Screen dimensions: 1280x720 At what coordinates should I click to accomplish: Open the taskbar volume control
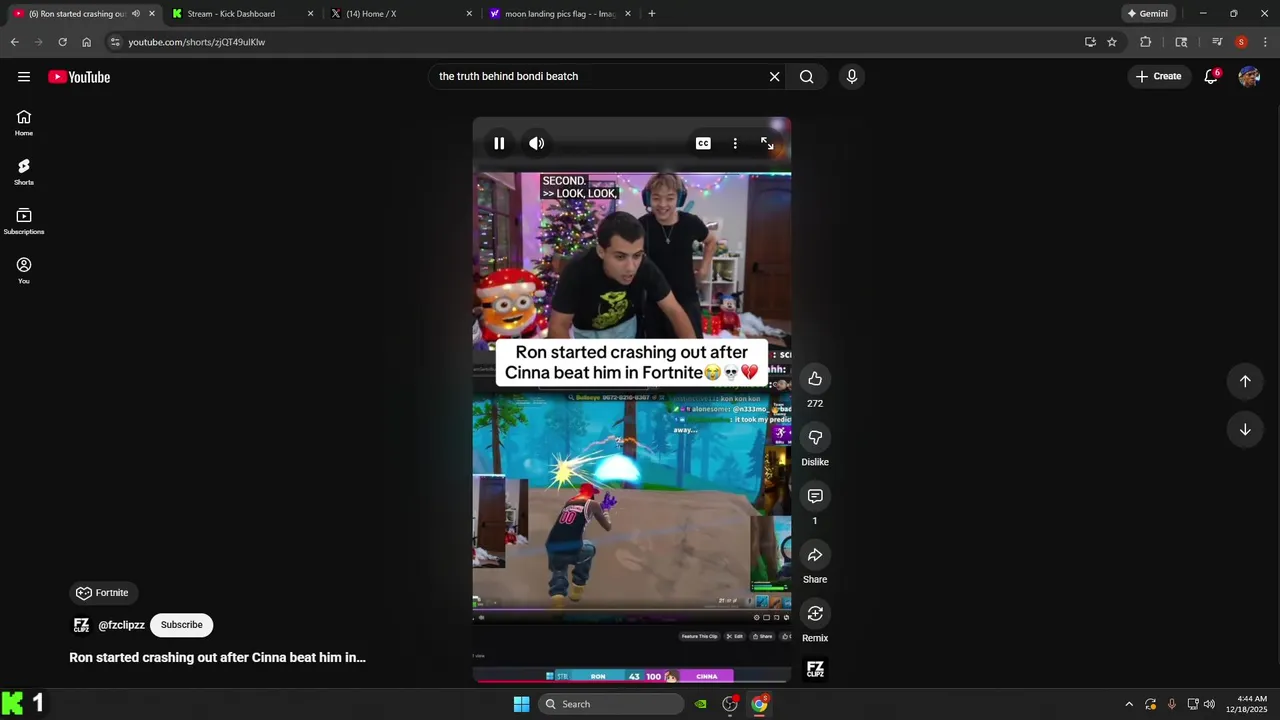(x=1209, y=704)
